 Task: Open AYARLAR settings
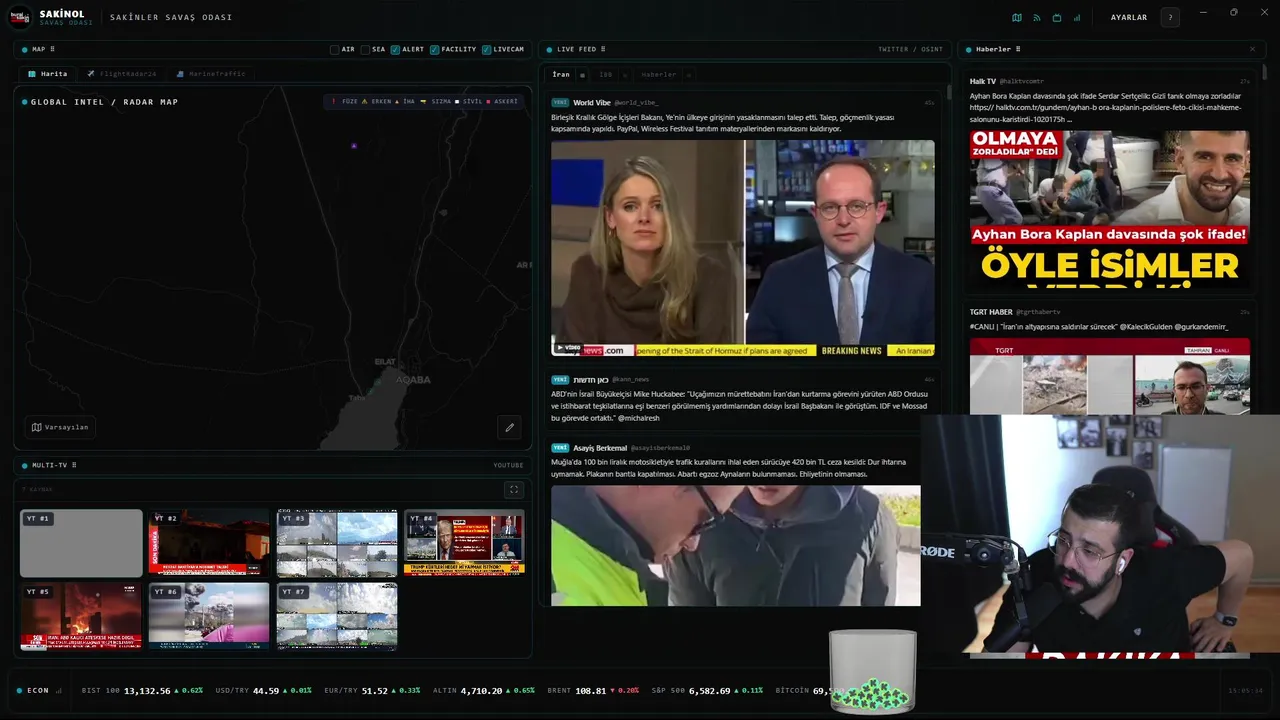1129,17
